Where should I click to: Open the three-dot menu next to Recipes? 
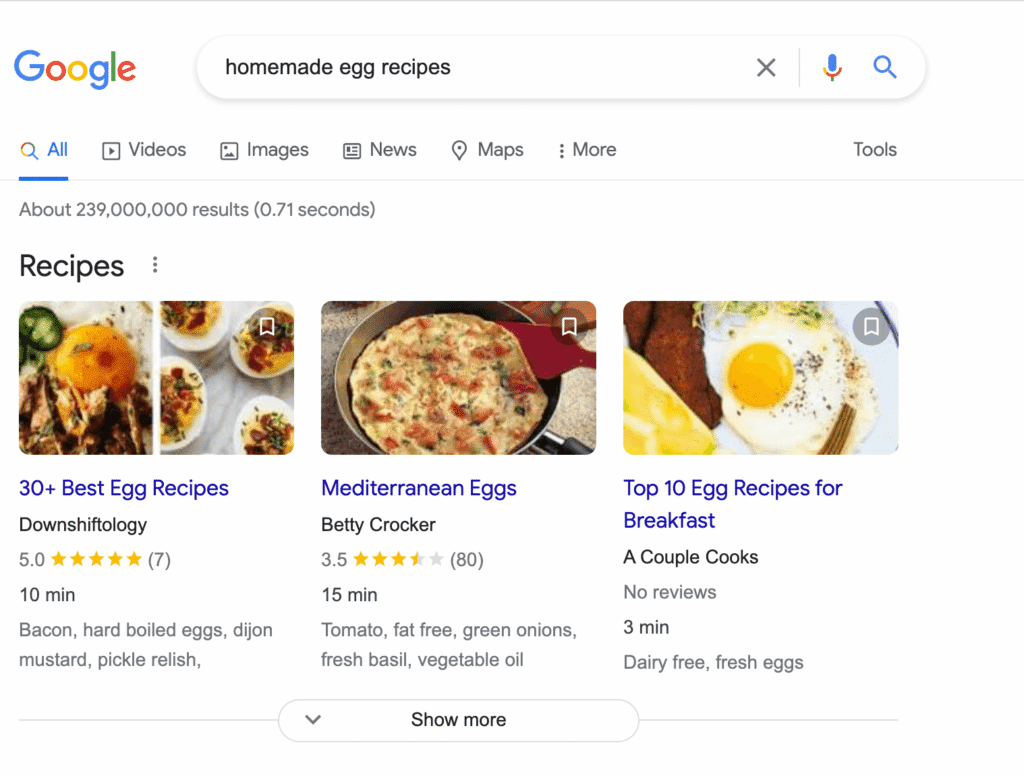click(x=155, y=264)
